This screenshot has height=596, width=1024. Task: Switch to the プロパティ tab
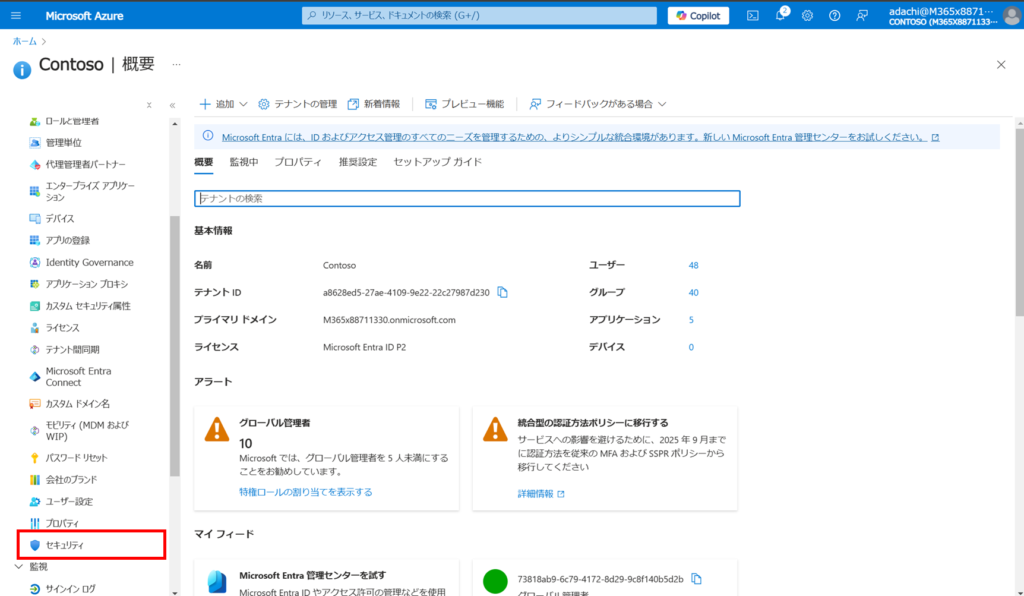pyautogui.click(x=298, y=163)
